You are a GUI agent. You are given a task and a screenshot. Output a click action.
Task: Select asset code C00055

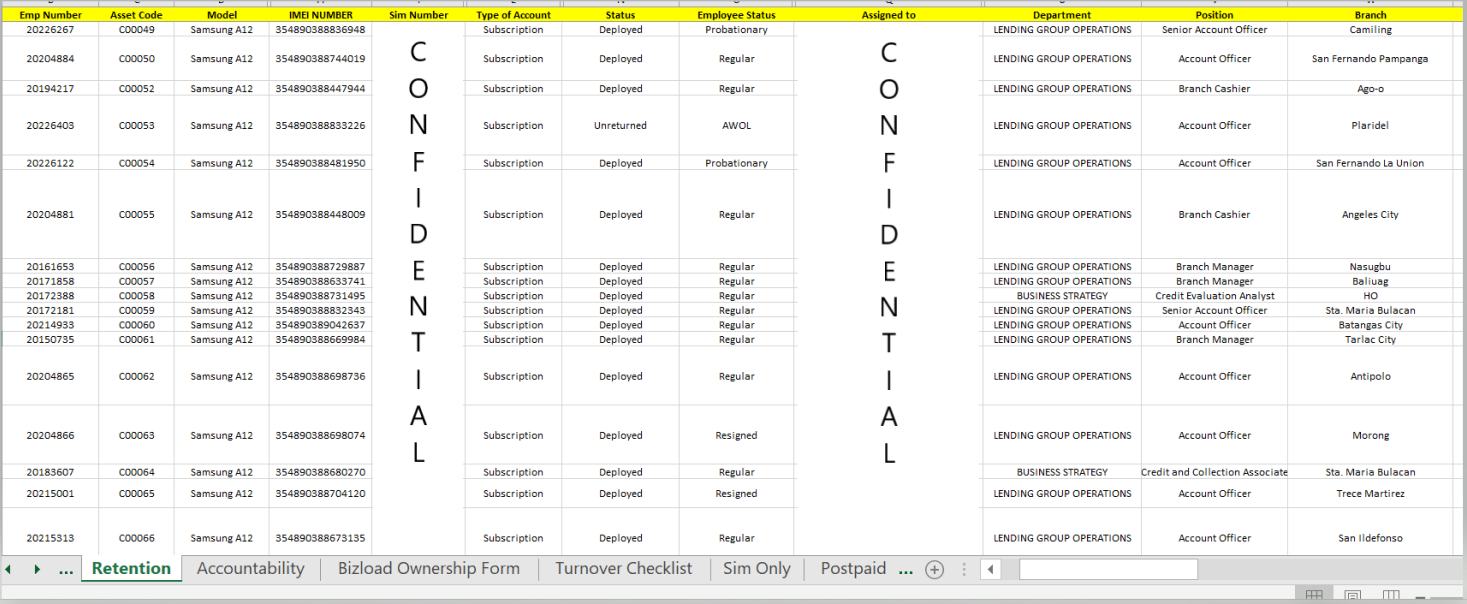[x=136, y=215]
